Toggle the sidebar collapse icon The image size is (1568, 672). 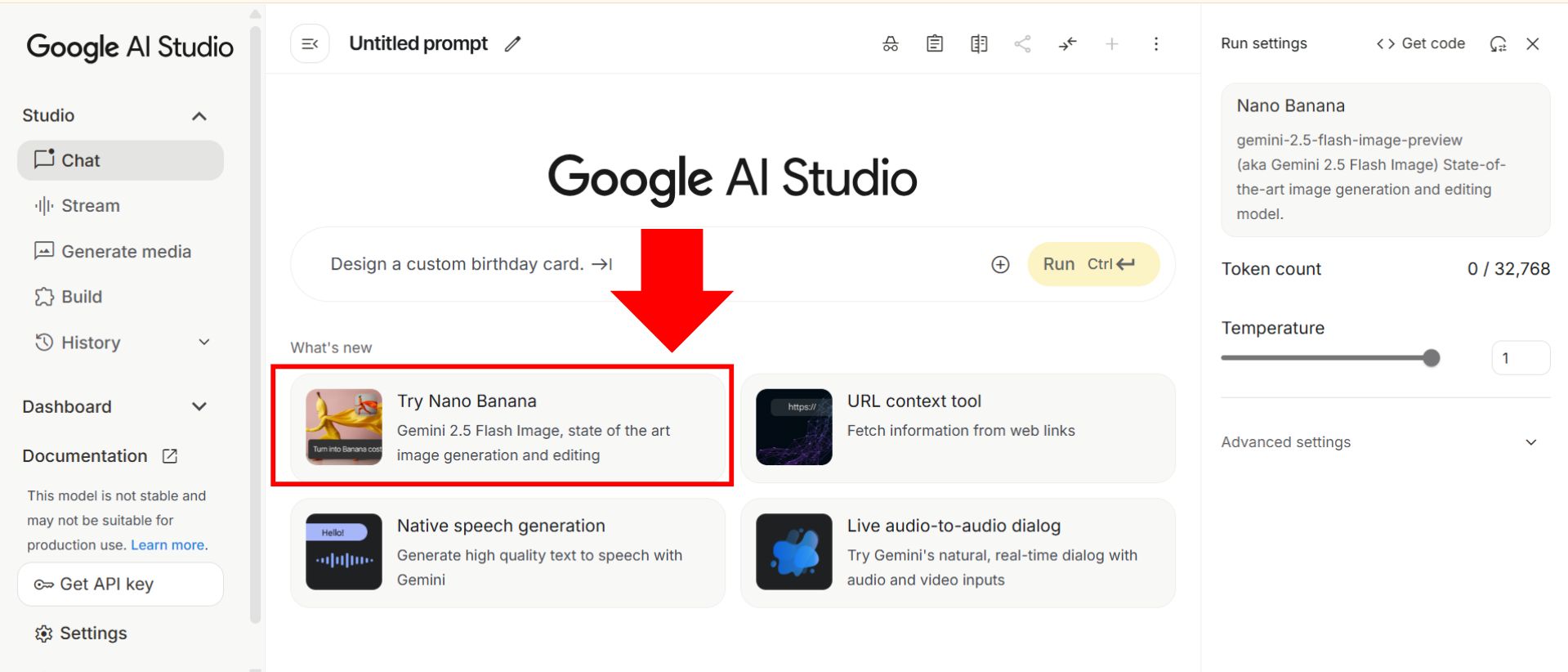point(310,44)
